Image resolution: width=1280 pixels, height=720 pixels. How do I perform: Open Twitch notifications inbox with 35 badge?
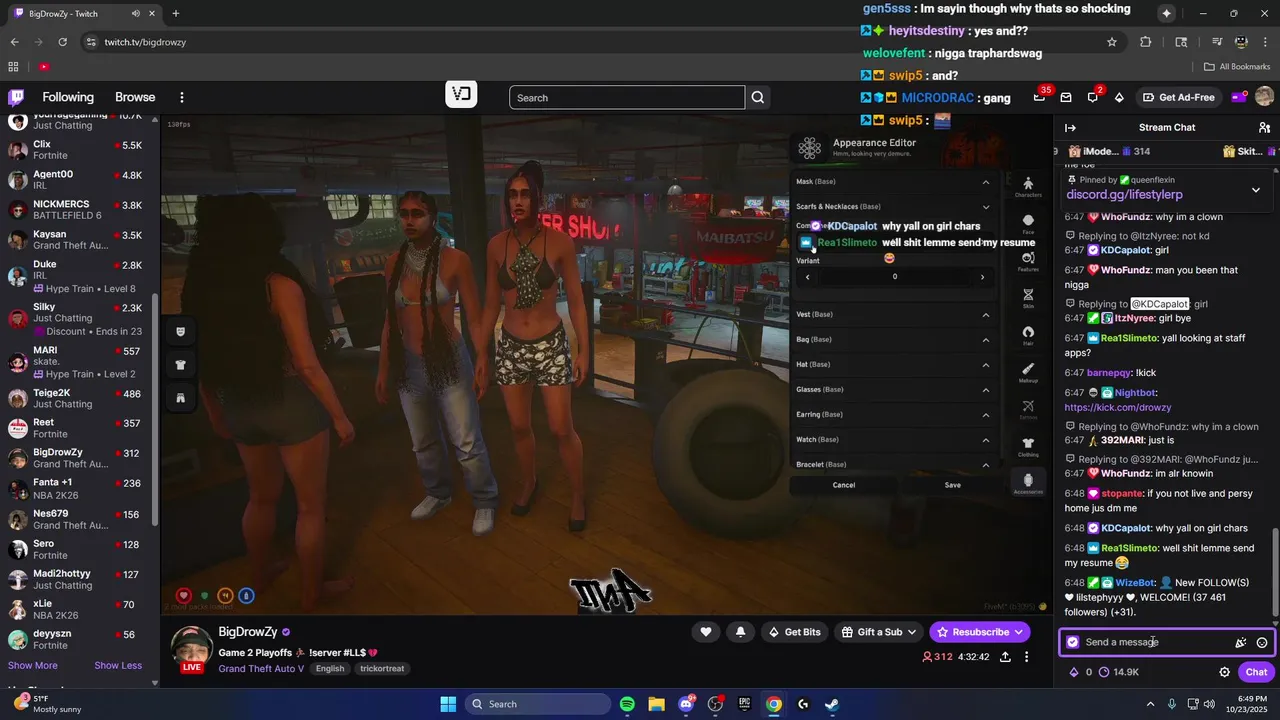(1040, 97)
